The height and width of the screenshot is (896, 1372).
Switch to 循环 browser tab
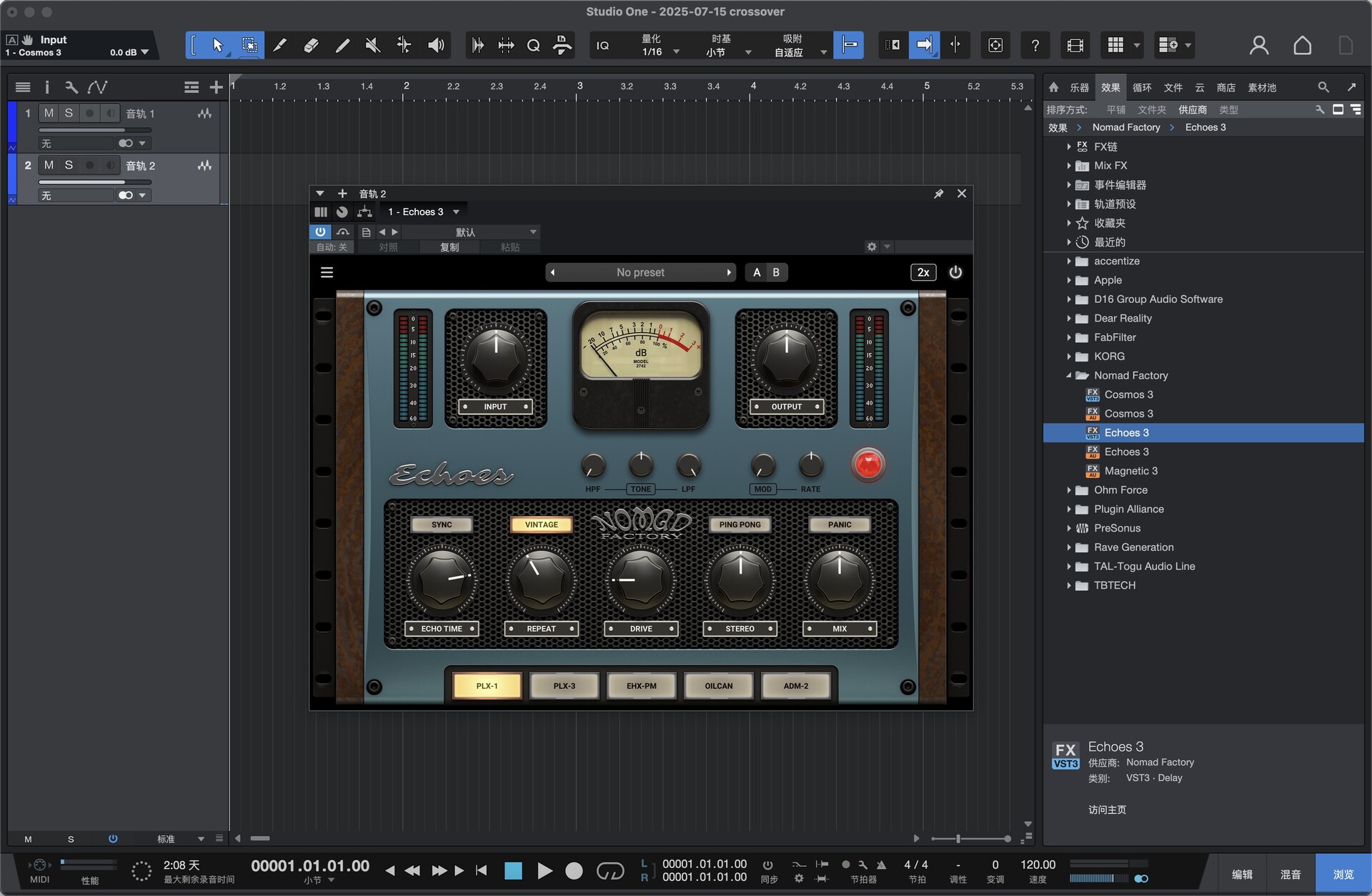tap(1142, 87)
